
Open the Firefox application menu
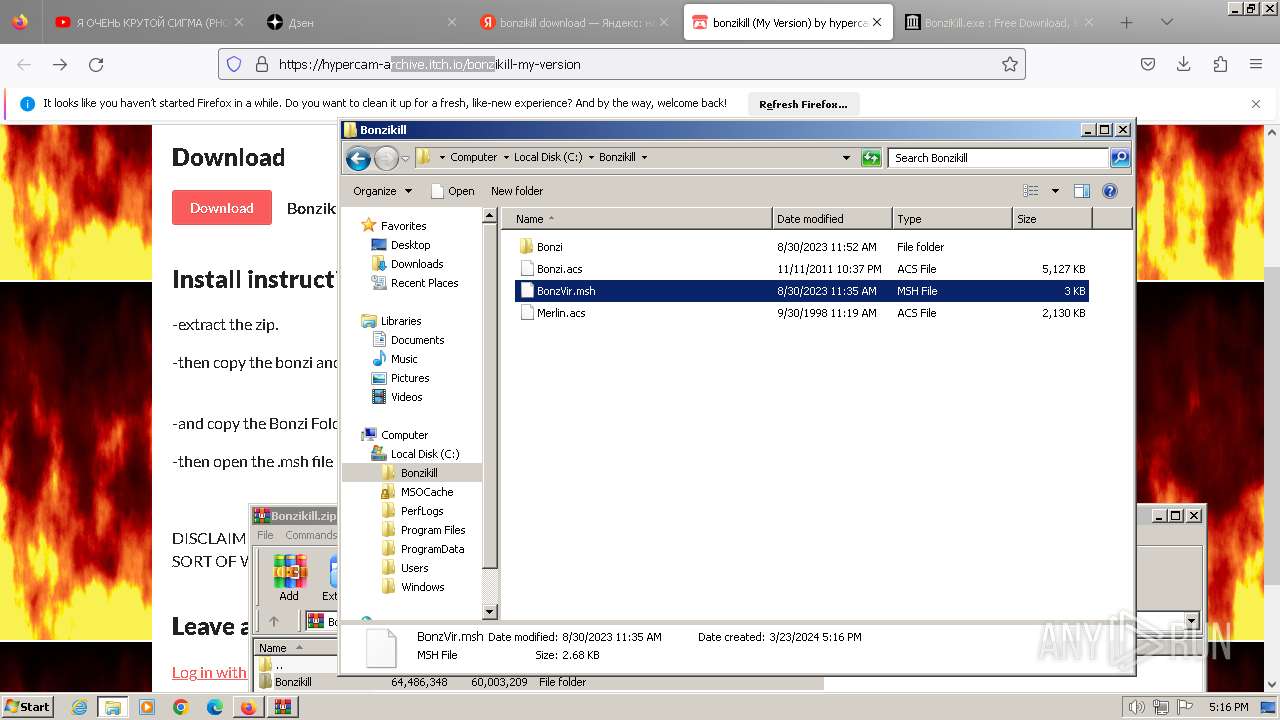tap(1256, 64)
